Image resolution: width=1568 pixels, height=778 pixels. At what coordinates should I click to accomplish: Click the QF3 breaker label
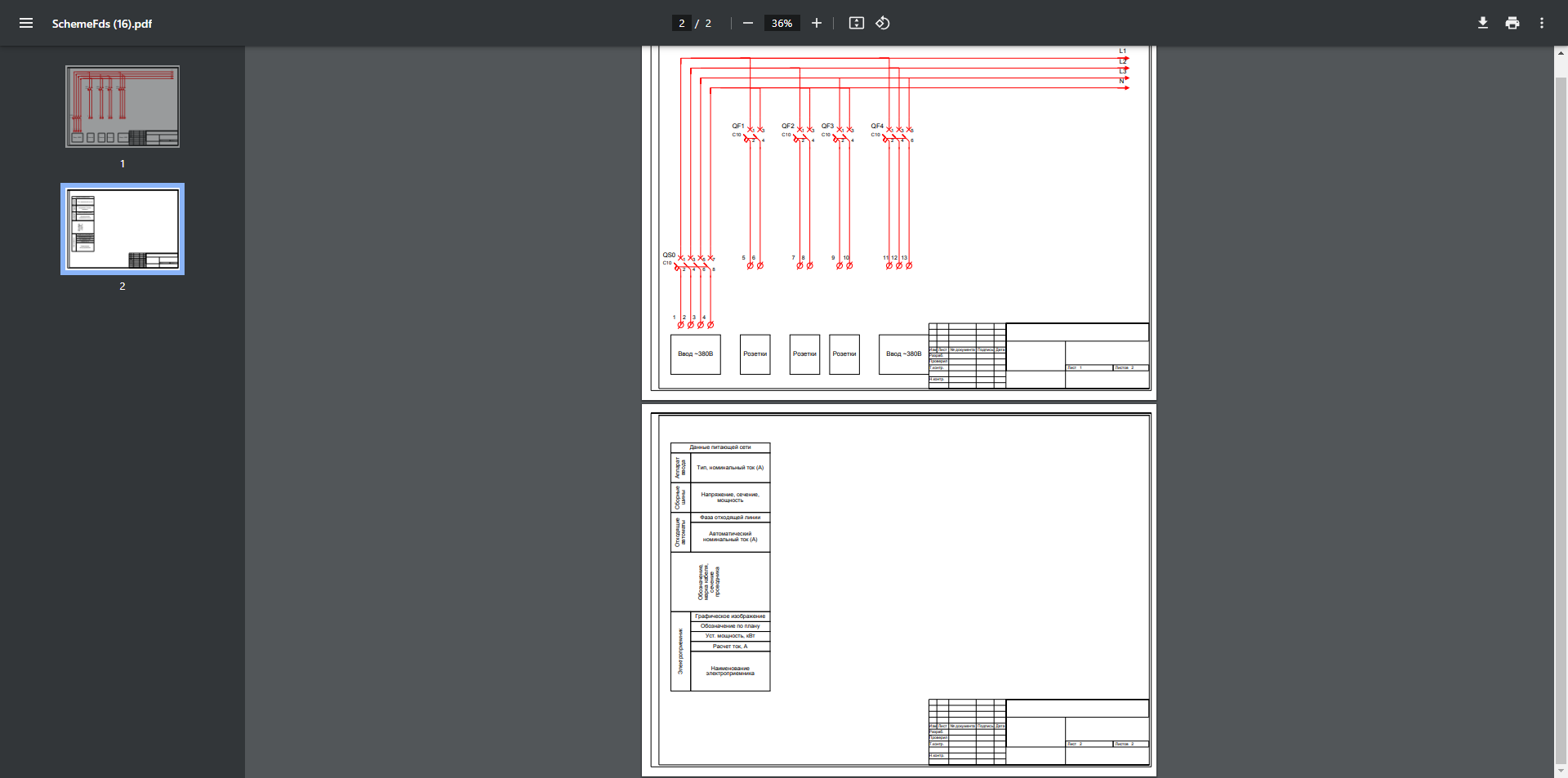click(x=827, y=127)
